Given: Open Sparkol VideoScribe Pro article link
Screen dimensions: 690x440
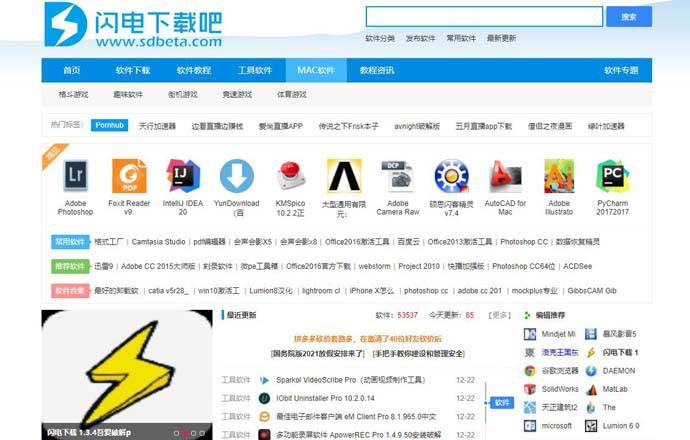Looking at the screenshot, I should click(x=351, y=380).
